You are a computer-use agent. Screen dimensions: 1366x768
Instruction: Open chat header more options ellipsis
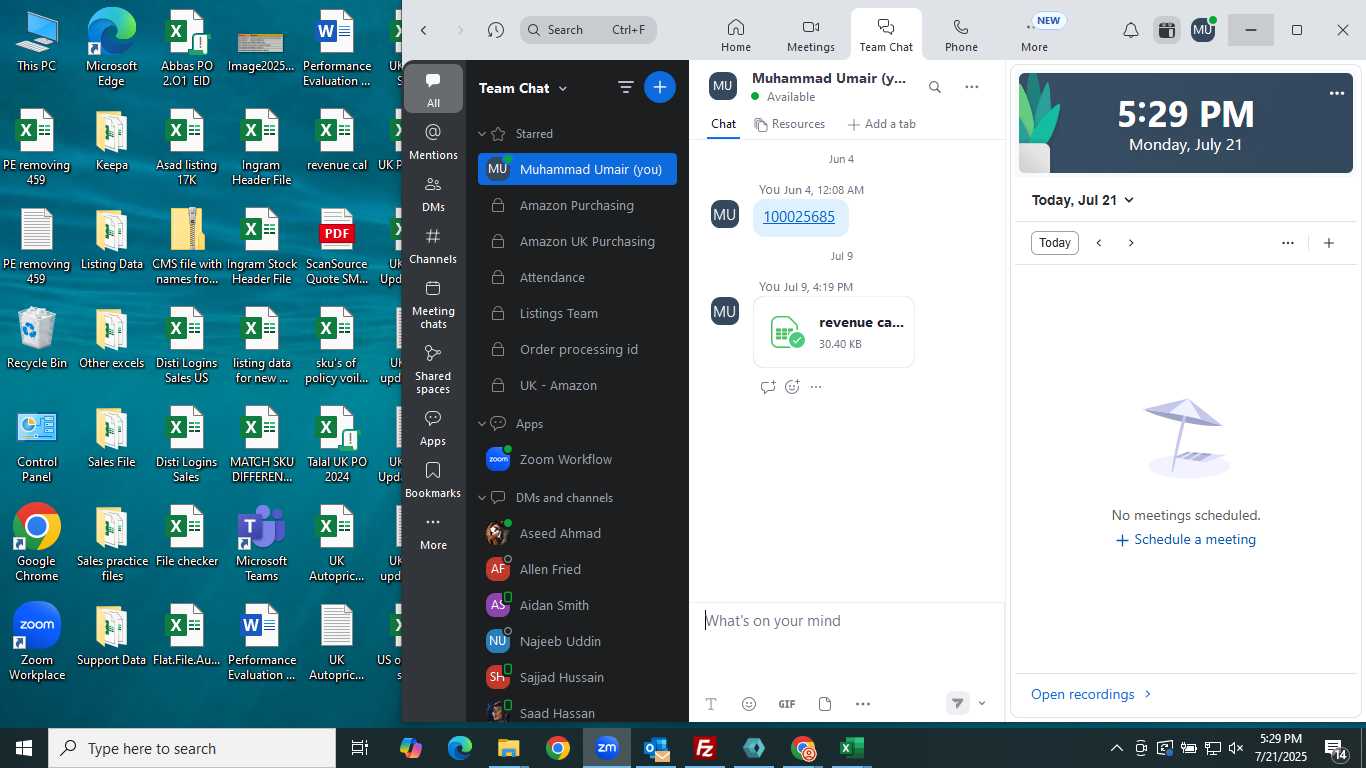pyautogui.click(x=971, y=87)
